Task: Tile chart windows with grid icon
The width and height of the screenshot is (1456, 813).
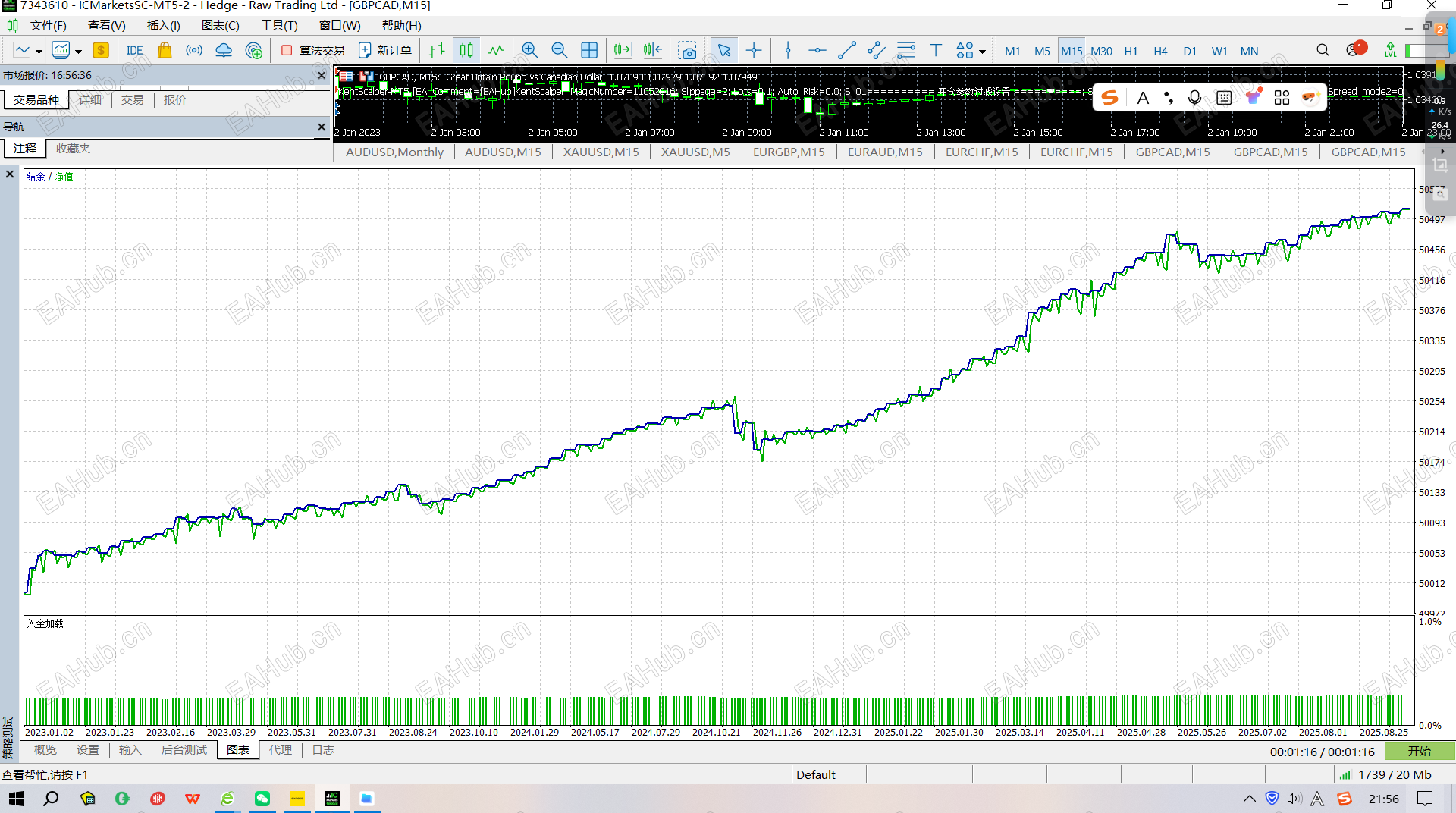Action: [589, 51]
